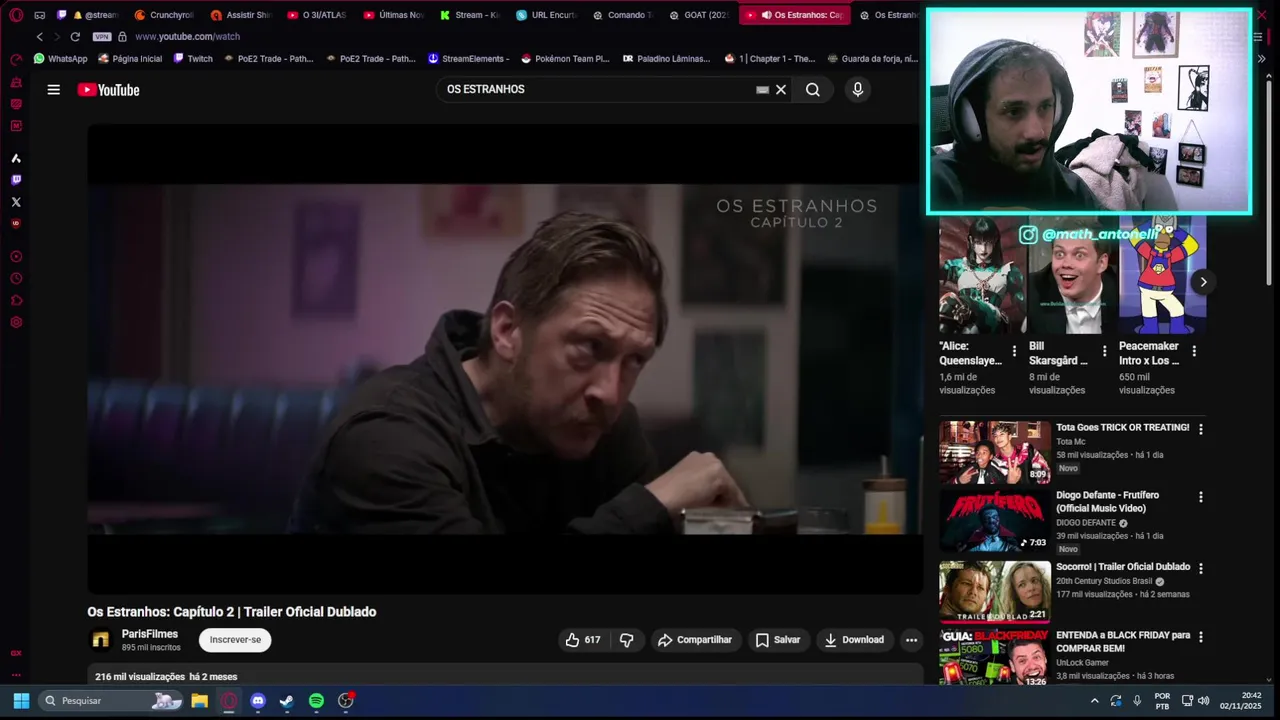
Task: Click the browser address bar URL
Action: tap(187, 37)
